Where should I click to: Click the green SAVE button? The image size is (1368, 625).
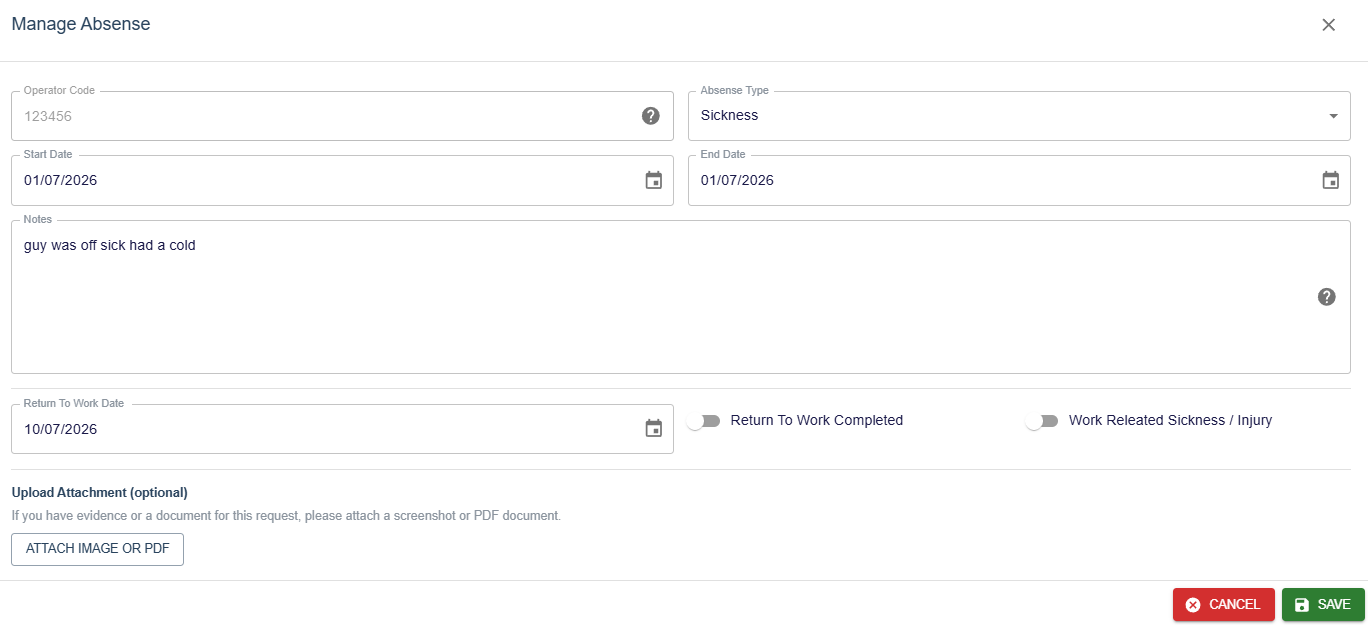pyautogui.click(x=1323, y=605)
